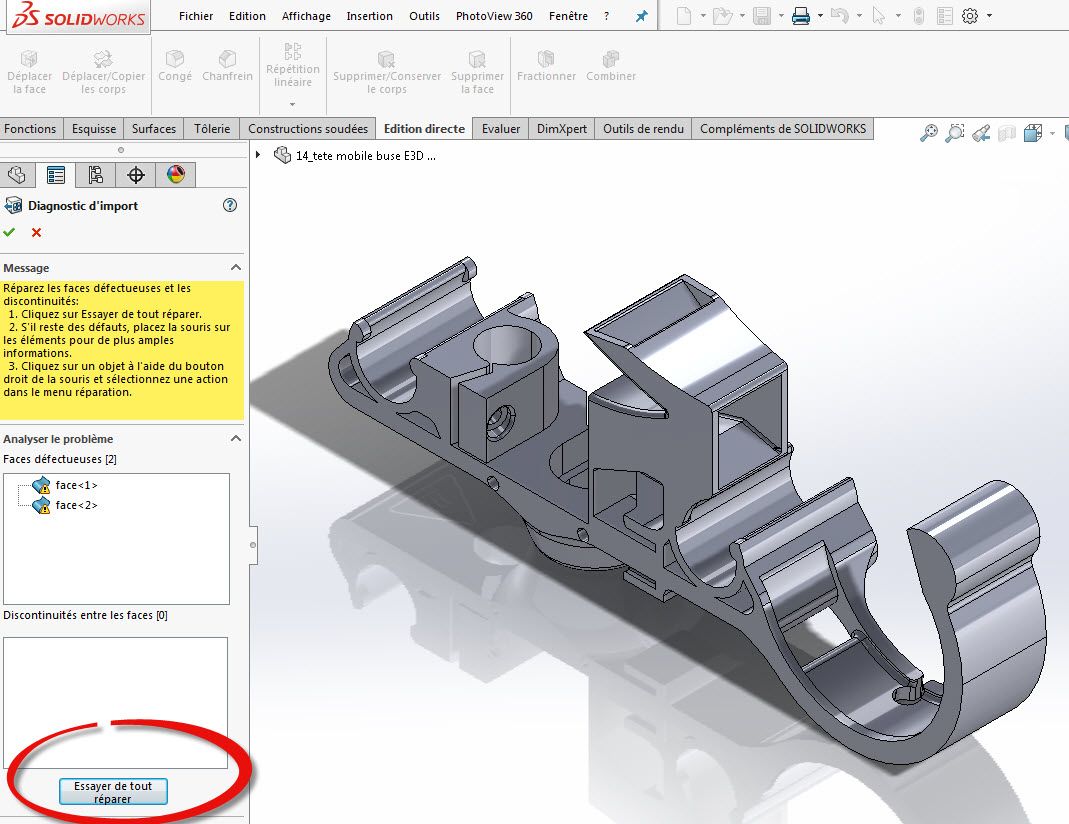Select face<1> in the faulty faces list
This screenshot has width=1069, height=824.
click(76, 485)
